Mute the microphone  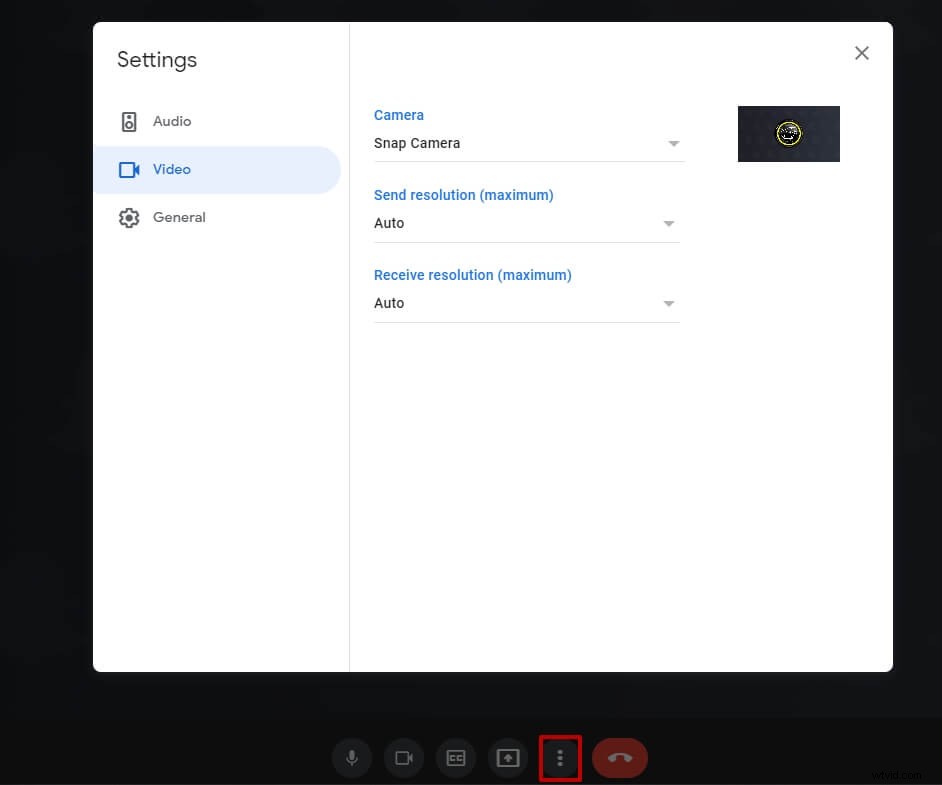click(x=351, y=757)
